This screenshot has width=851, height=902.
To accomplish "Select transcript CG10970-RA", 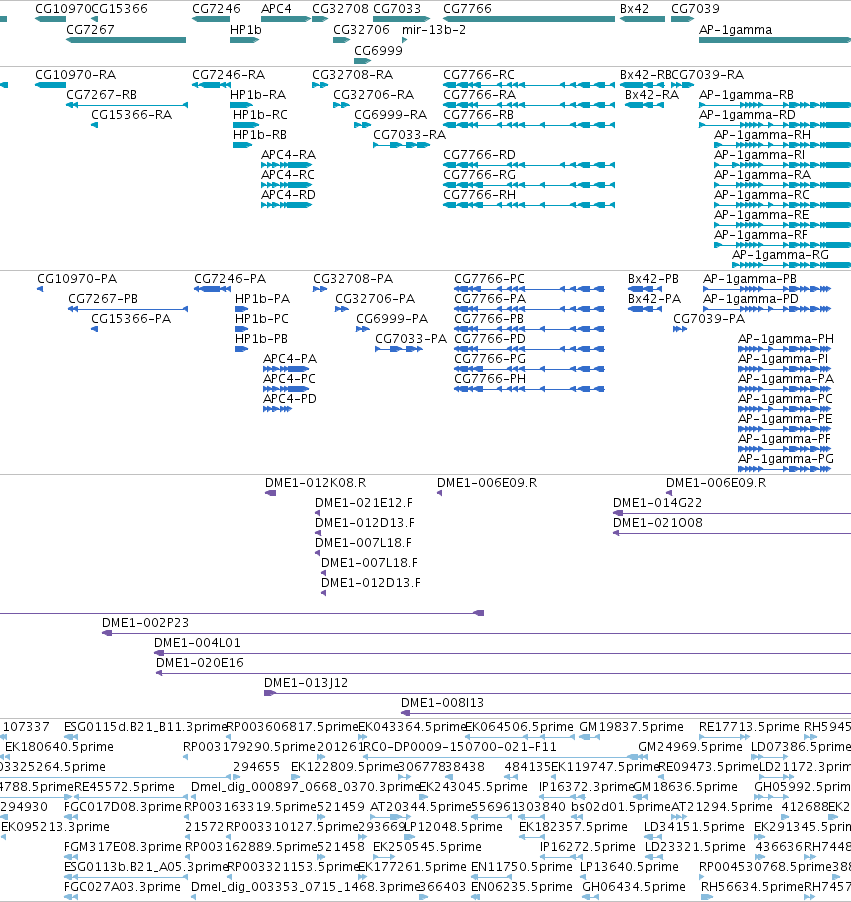I will click(75, 75).
